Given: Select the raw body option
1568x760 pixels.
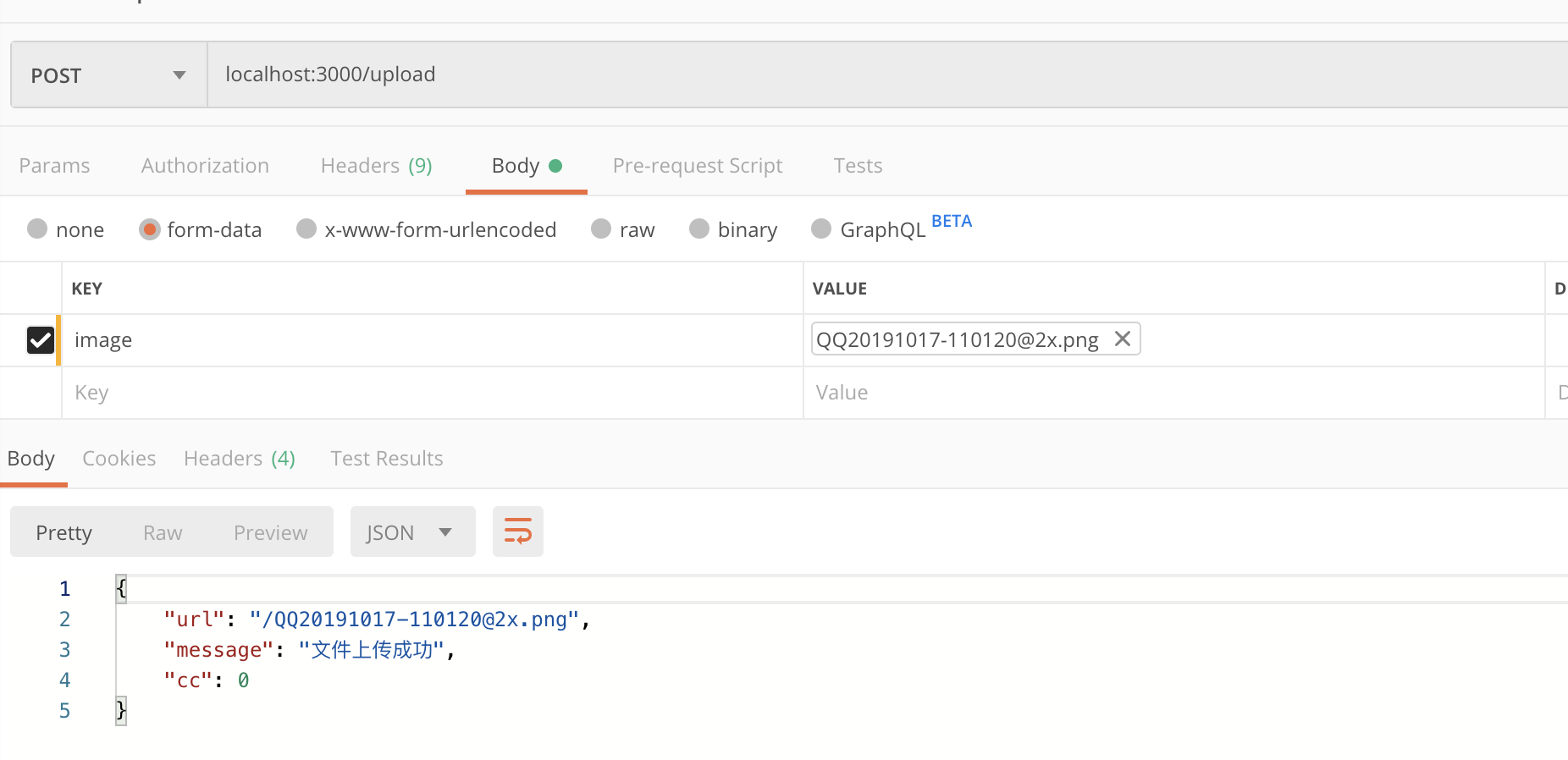Looking at the screenshot, I should [601, 229].
